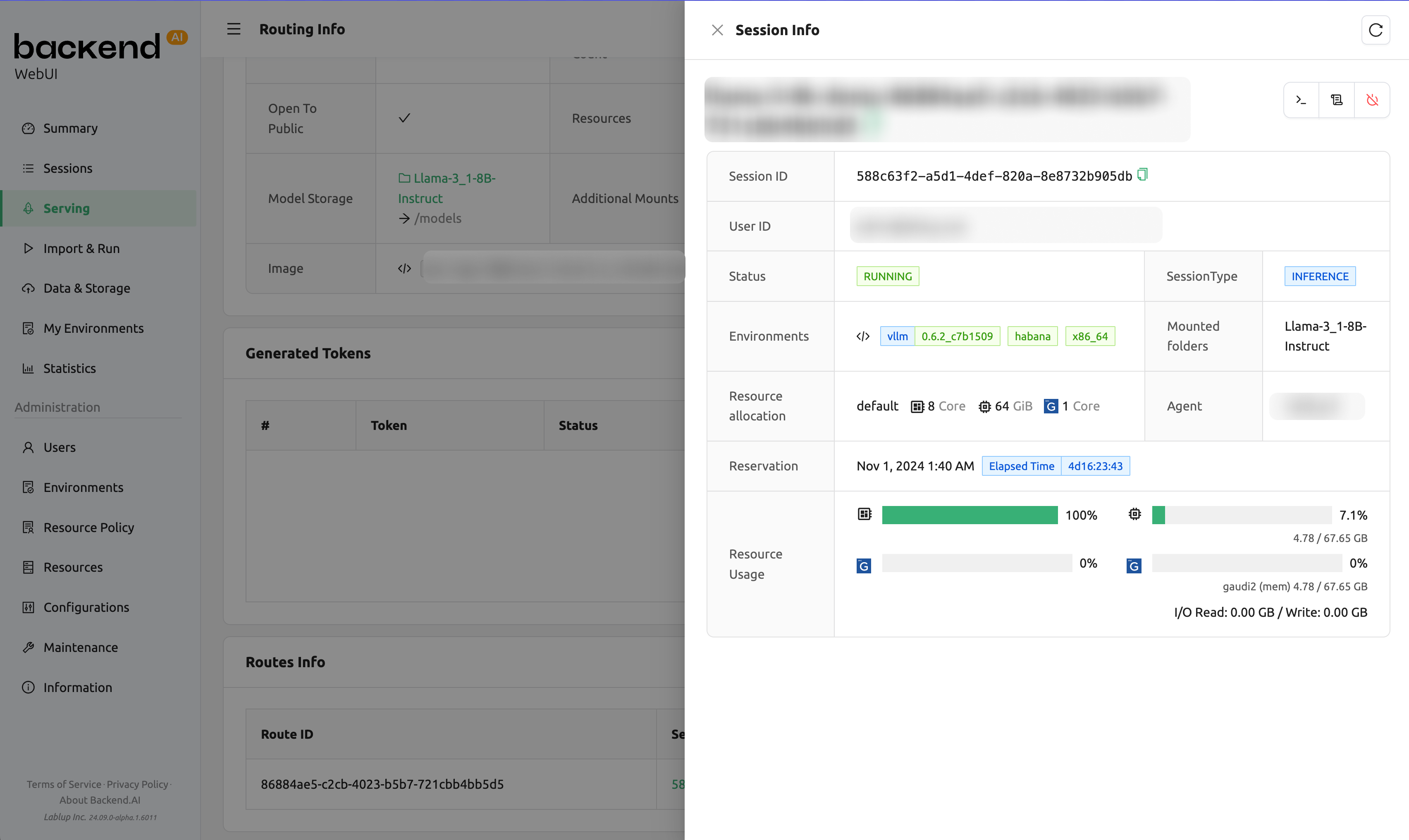Click the I/O Read/Write usage text
The height and width of the screenshot is (840, 1409).
[x=1270, y=612]
